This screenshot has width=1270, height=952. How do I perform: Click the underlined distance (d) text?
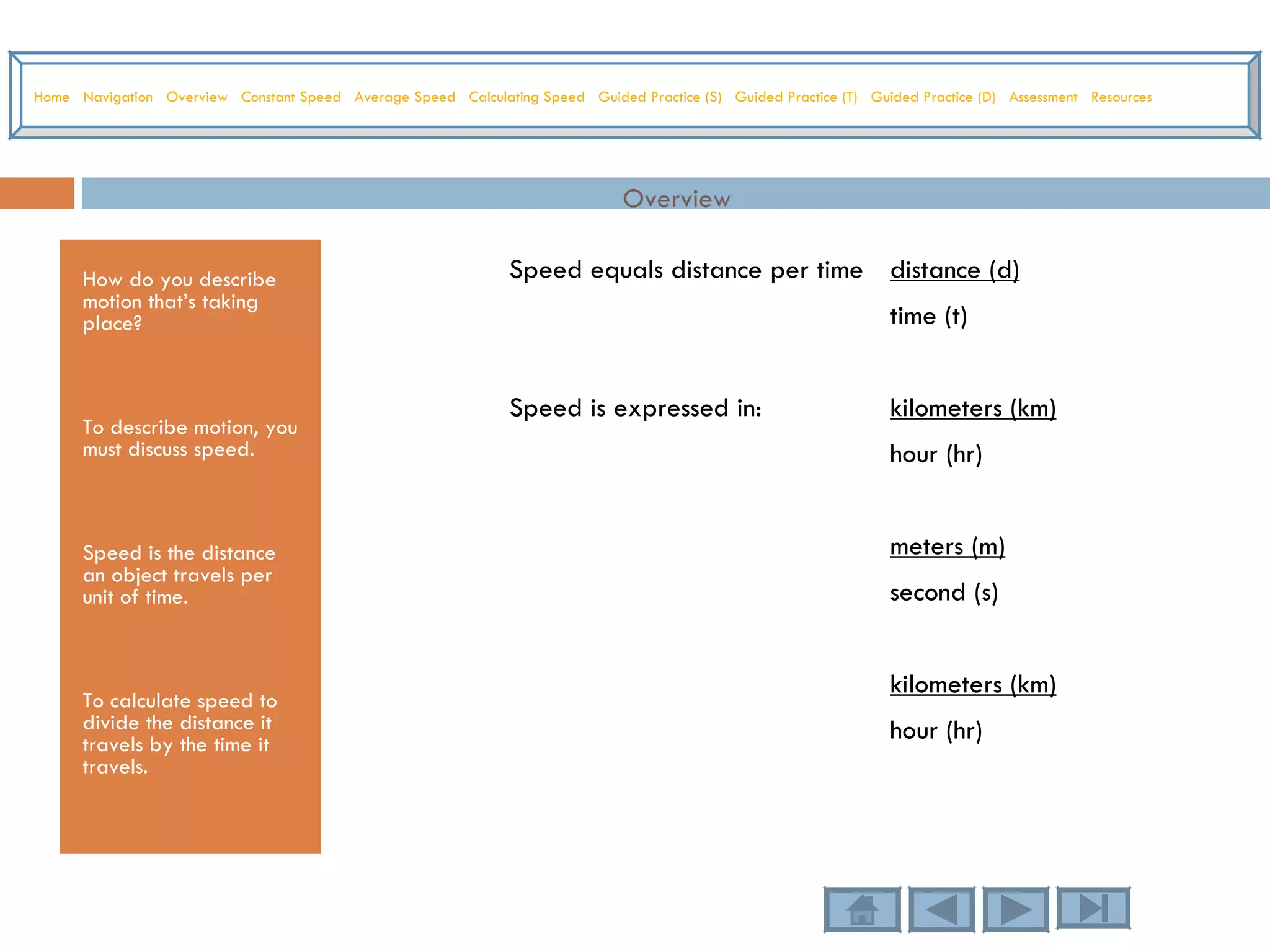click(x=954, y=270)
